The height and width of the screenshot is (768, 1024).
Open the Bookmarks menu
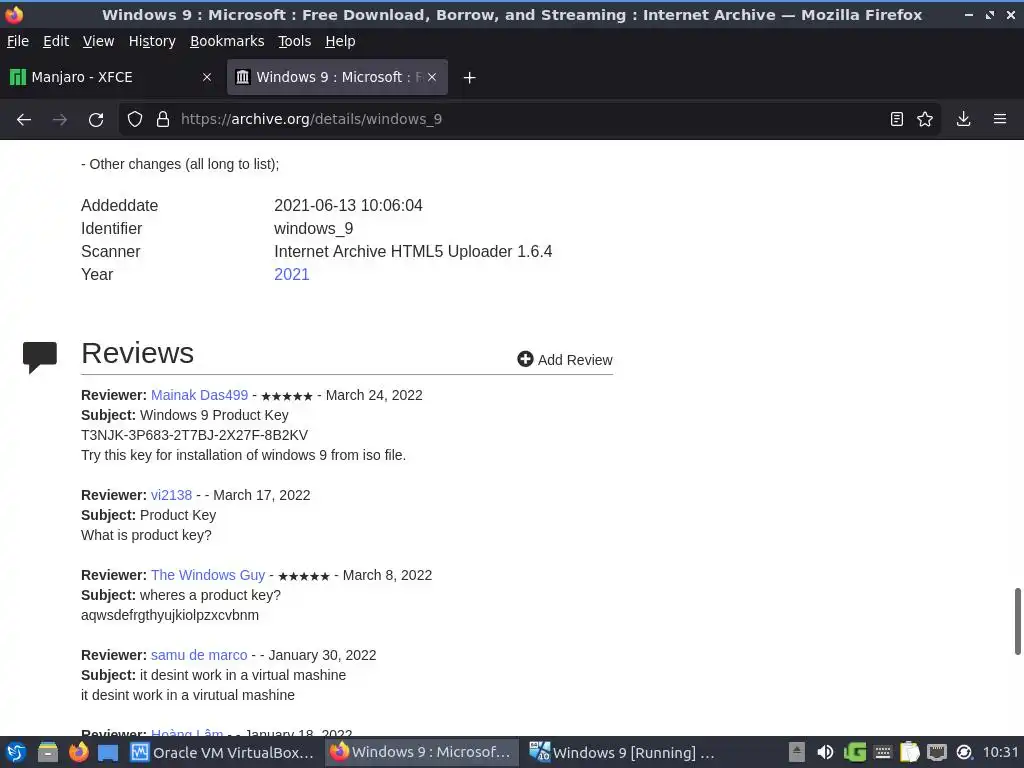(227, 41)
